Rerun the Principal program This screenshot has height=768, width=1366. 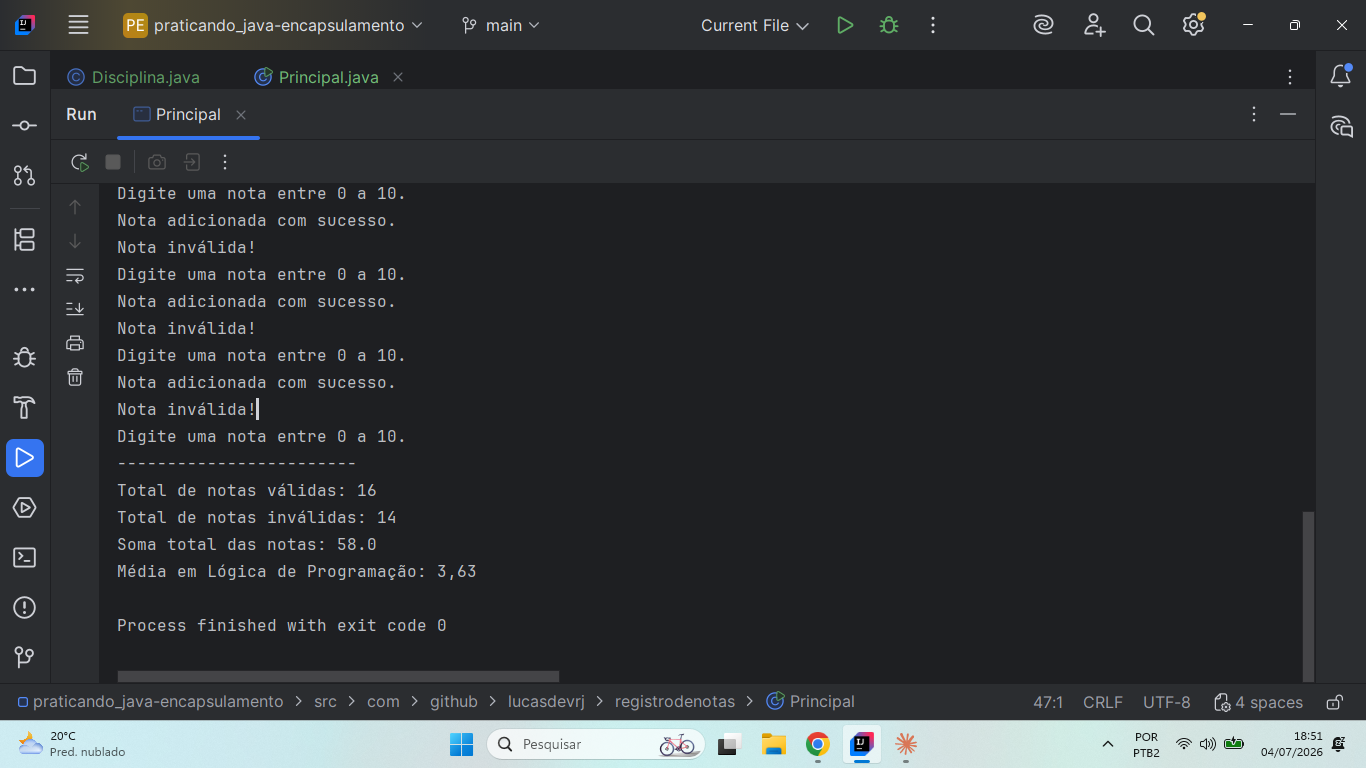pyautogui.click(x=80, y=162)
